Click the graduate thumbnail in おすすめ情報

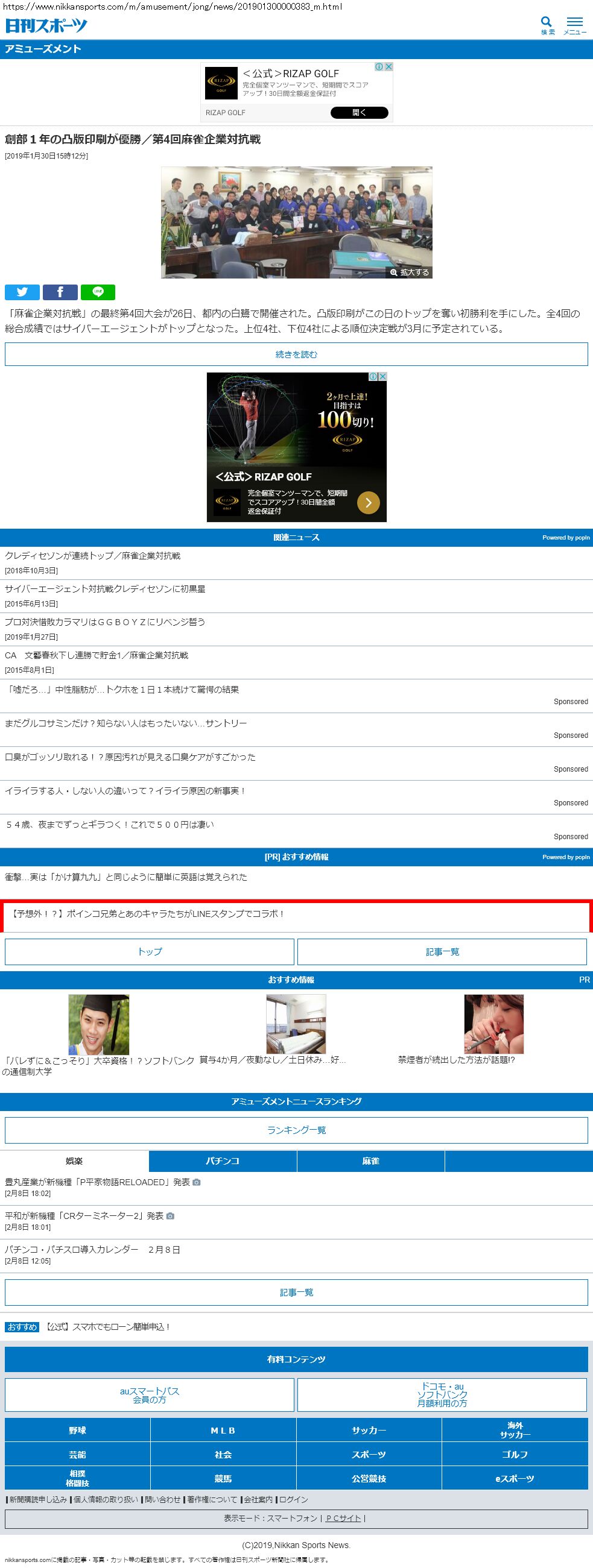coord(98,1024)
